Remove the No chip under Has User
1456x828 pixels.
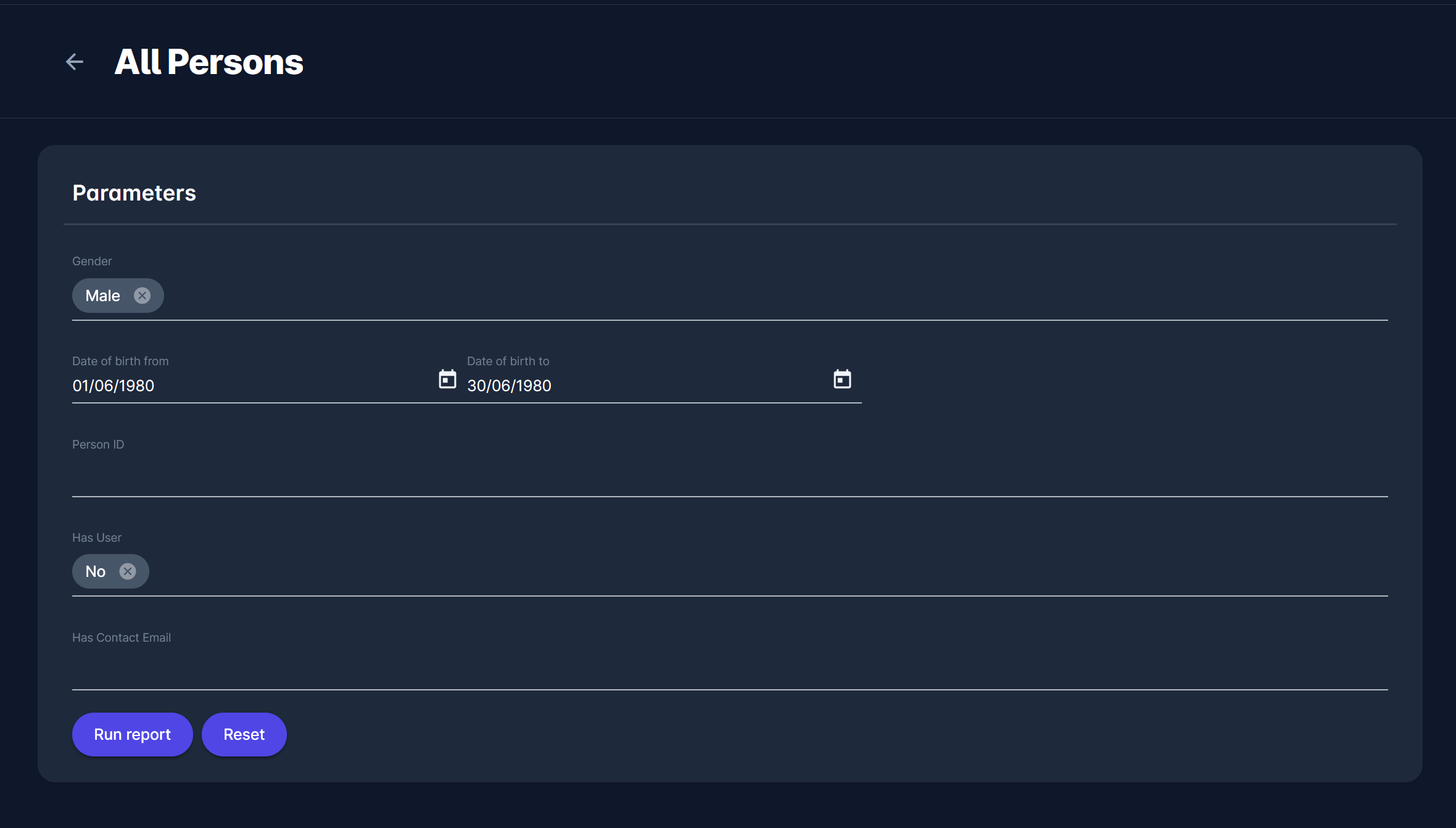coord(128,571)
